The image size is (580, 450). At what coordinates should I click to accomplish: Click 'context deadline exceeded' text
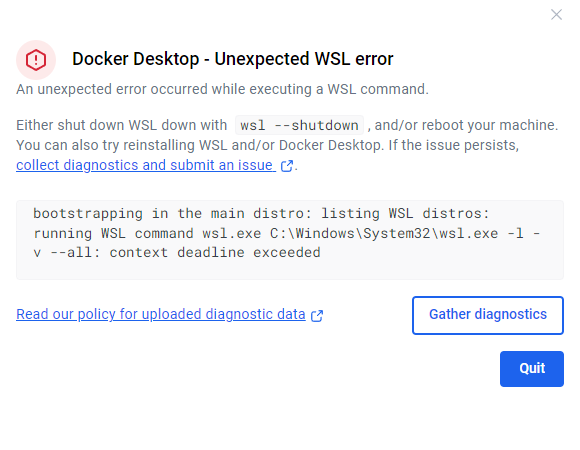[x=215, y=253]
